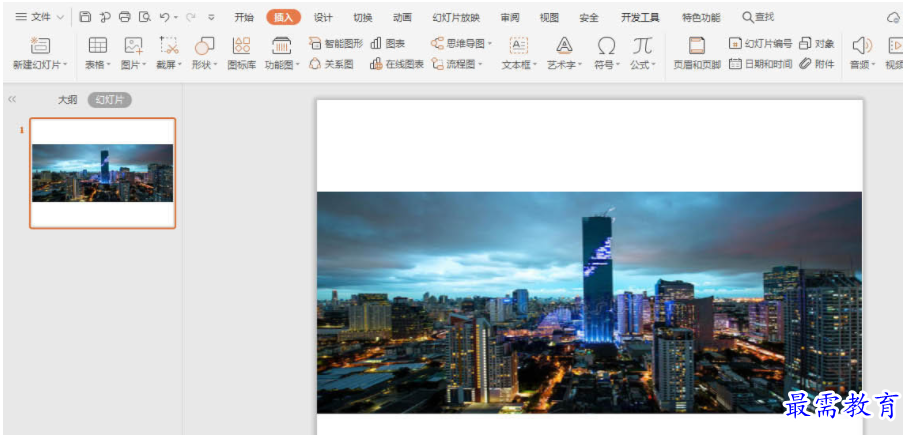Open the Print Preview icon
Image resolution: width=907 pixels, height=437 pixels.
[145, 17]
